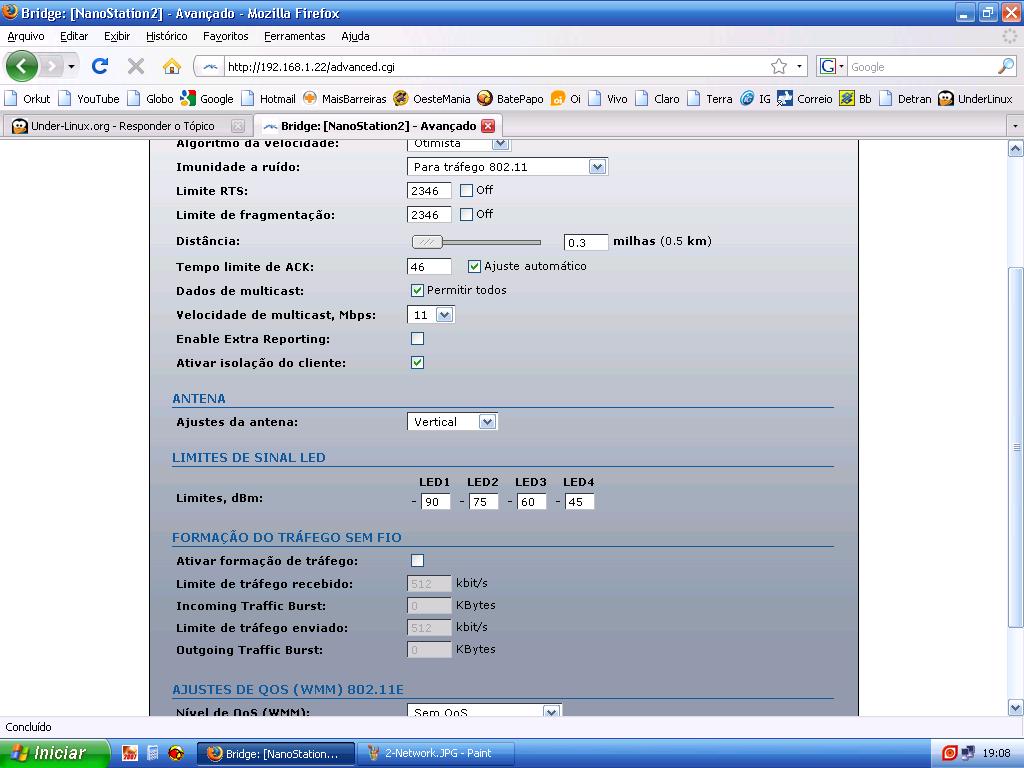Switch to the Under-Linux.org tab
The width and height of the screenshot is (1024, 768).
[122, 126]
